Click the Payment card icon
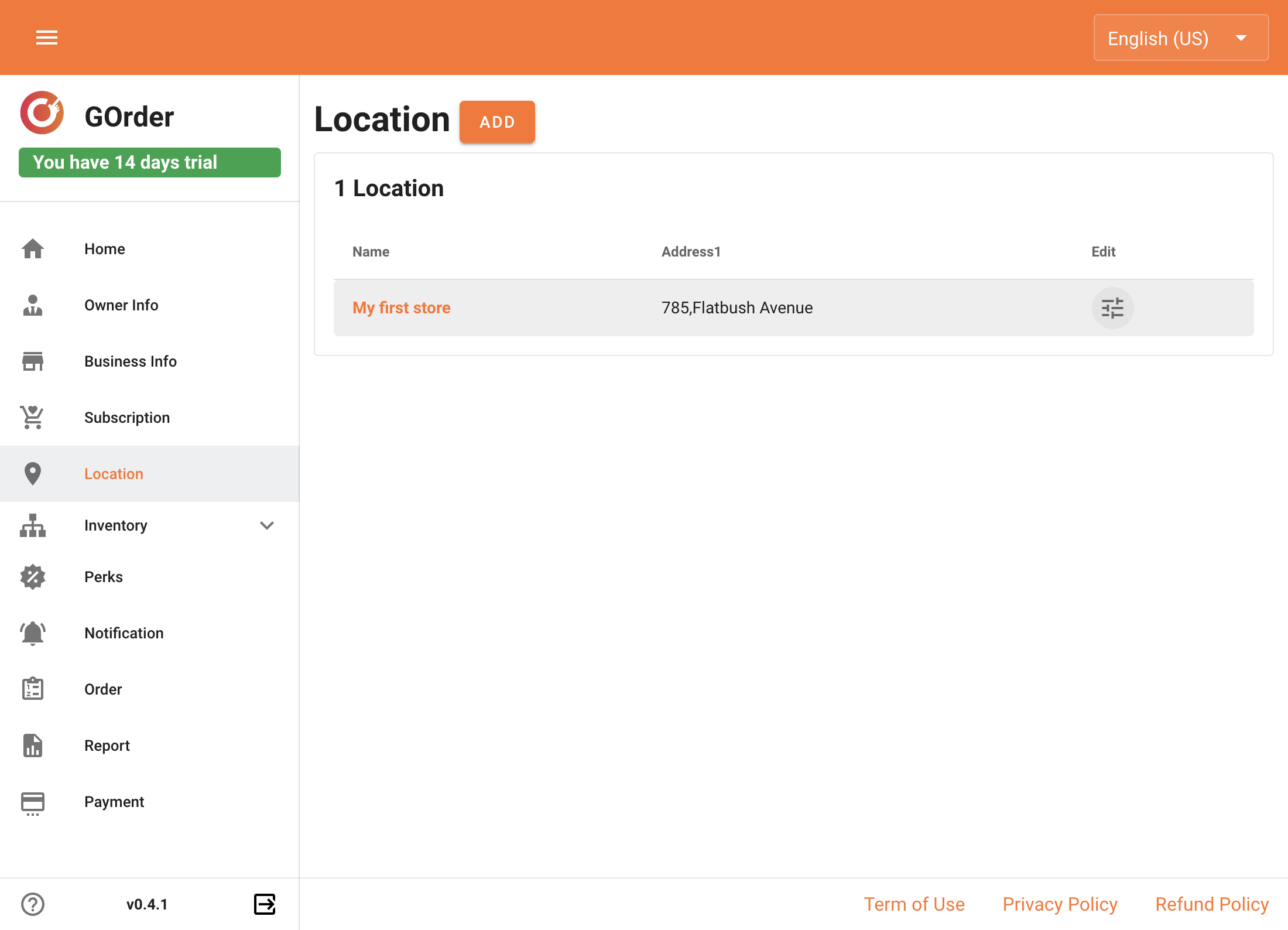Viewport: 1288px width, 930px height. tap(33, 803)
